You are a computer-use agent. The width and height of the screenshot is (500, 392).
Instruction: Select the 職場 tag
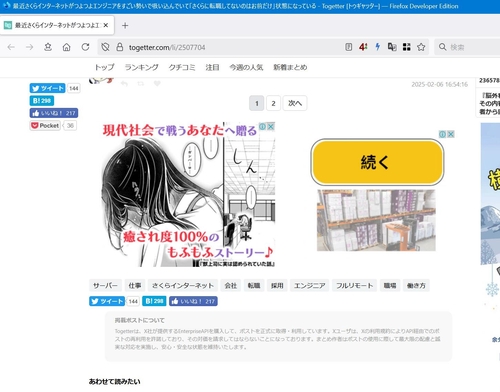pyautogui.click(x=390, y=286)
